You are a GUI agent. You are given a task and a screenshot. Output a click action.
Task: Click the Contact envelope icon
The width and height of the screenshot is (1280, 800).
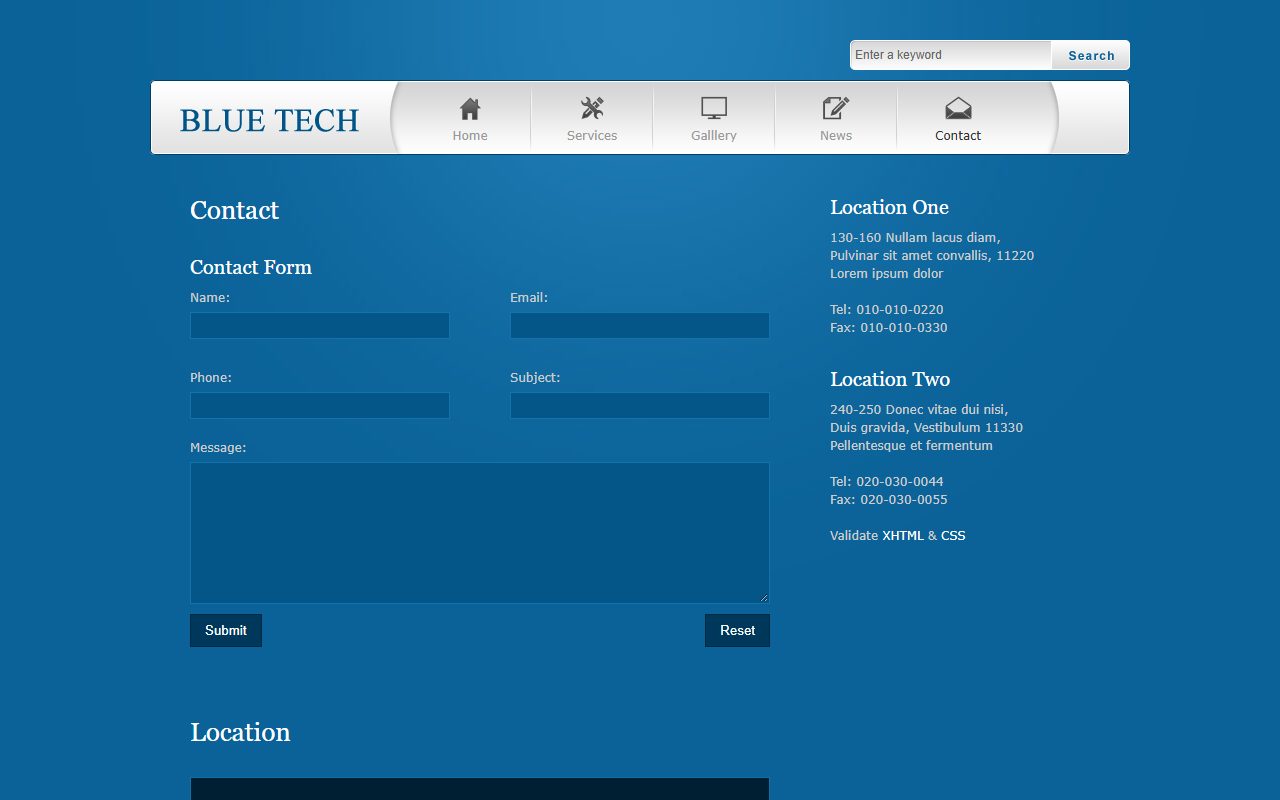point(958,108)
